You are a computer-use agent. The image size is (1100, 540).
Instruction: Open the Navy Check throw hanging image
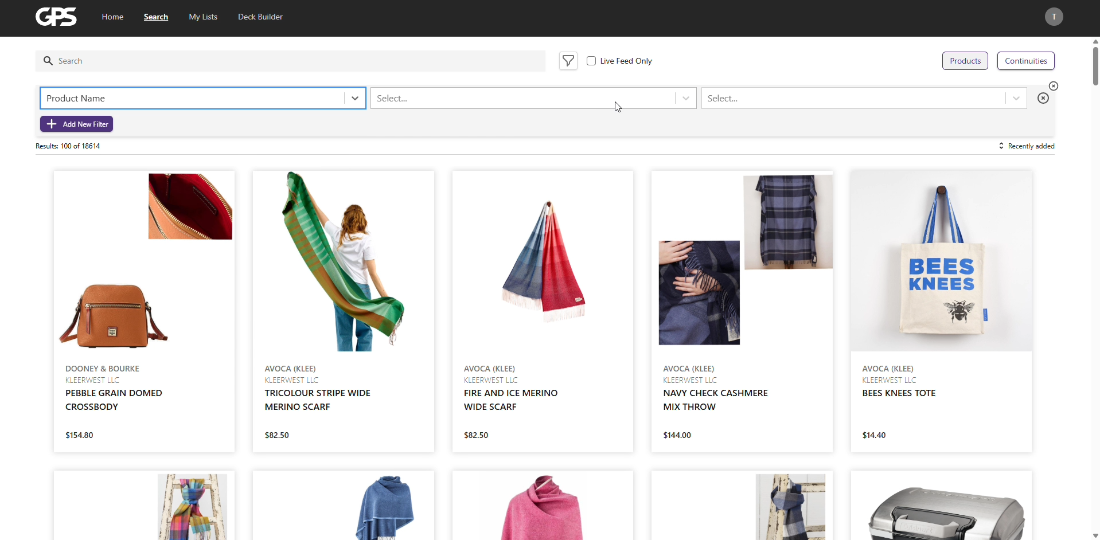(x=788, y=222)
